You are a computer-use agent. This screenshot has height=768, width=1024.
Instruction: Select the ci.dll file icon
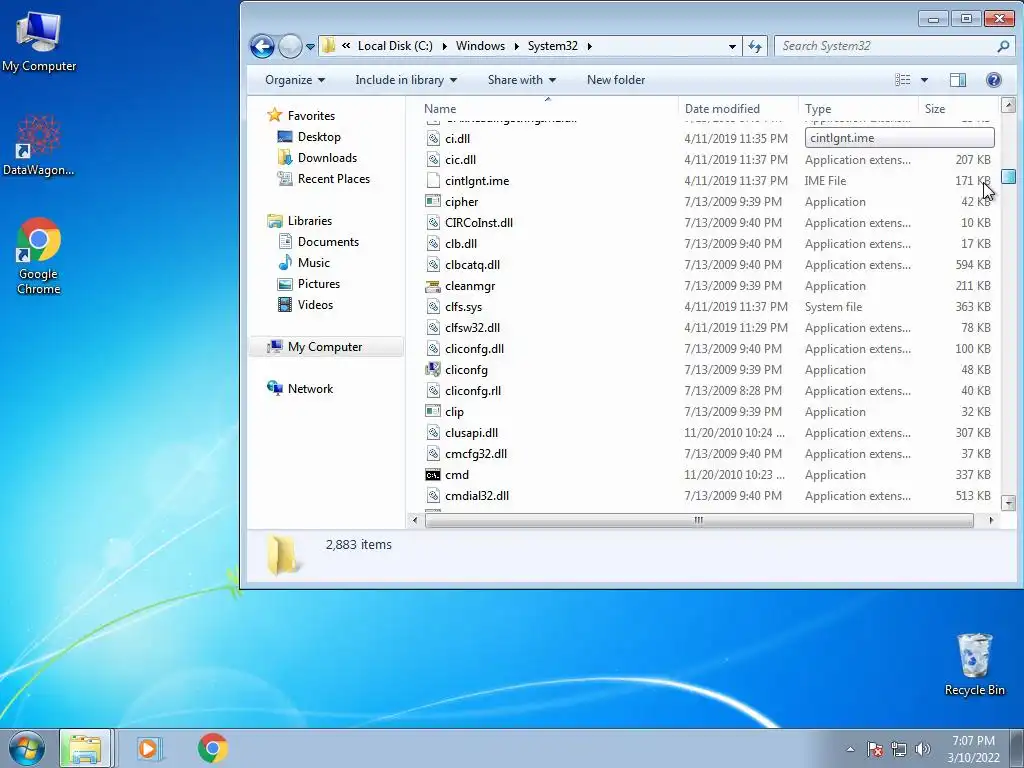click(433, 138)
